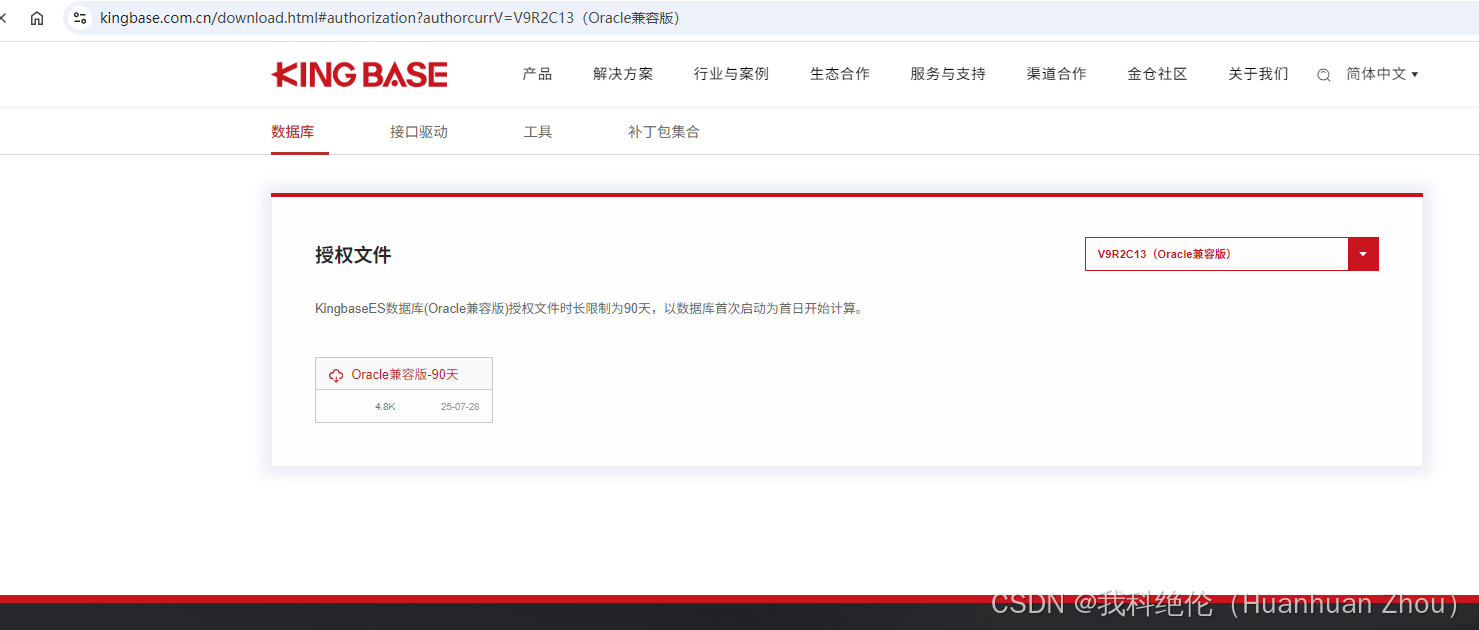Image resolution: width=1479 pixels, height=630 pixels.
Task: Open the site information icon in address bar
Action: pos(81,18)
